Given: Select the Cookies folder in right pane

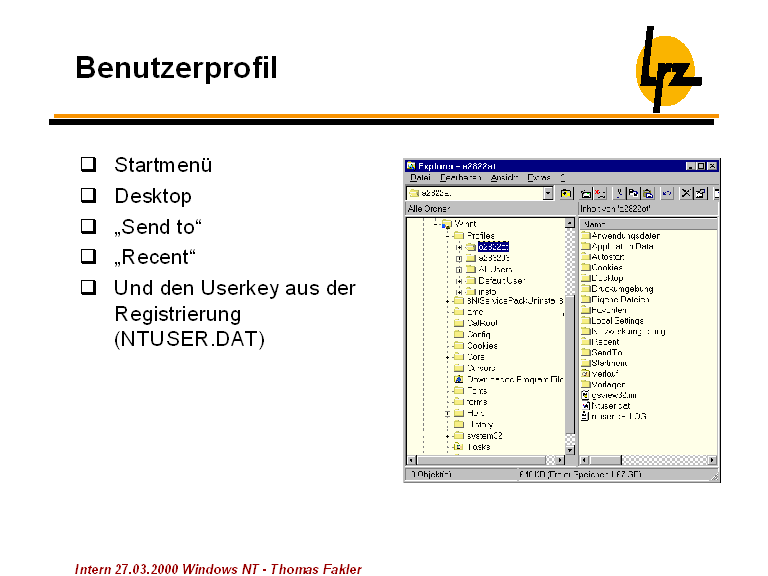Looking at the screenshot, I should coord(606,267).
